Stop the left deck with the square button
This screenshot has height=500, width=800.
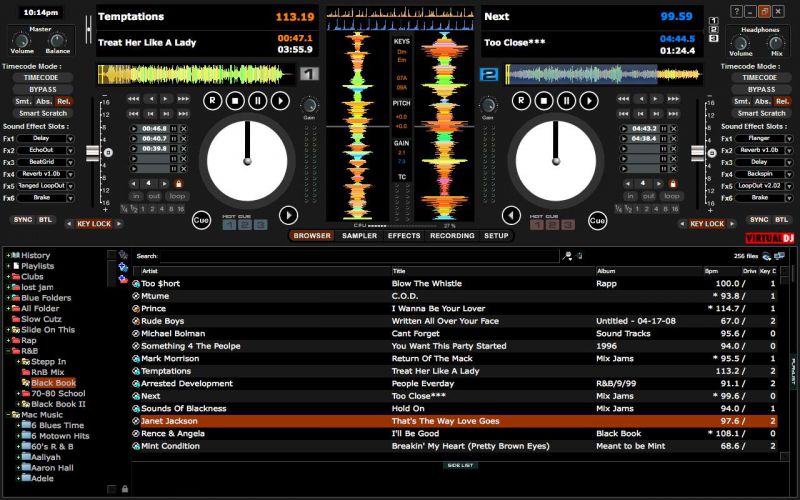pyautogui.click(x=235, y=101)
